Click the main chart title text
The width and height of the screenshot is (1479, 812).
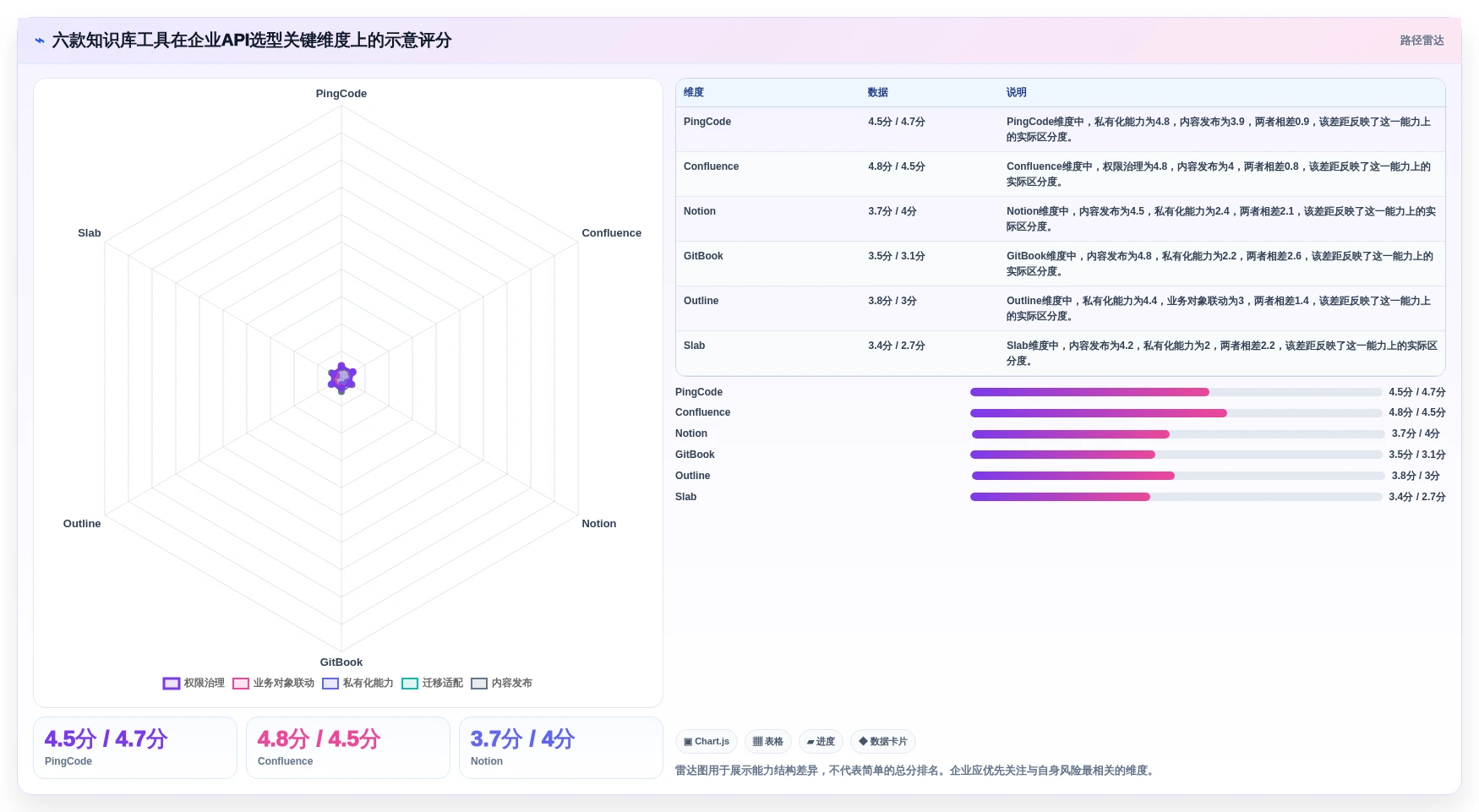coord(252,41)
